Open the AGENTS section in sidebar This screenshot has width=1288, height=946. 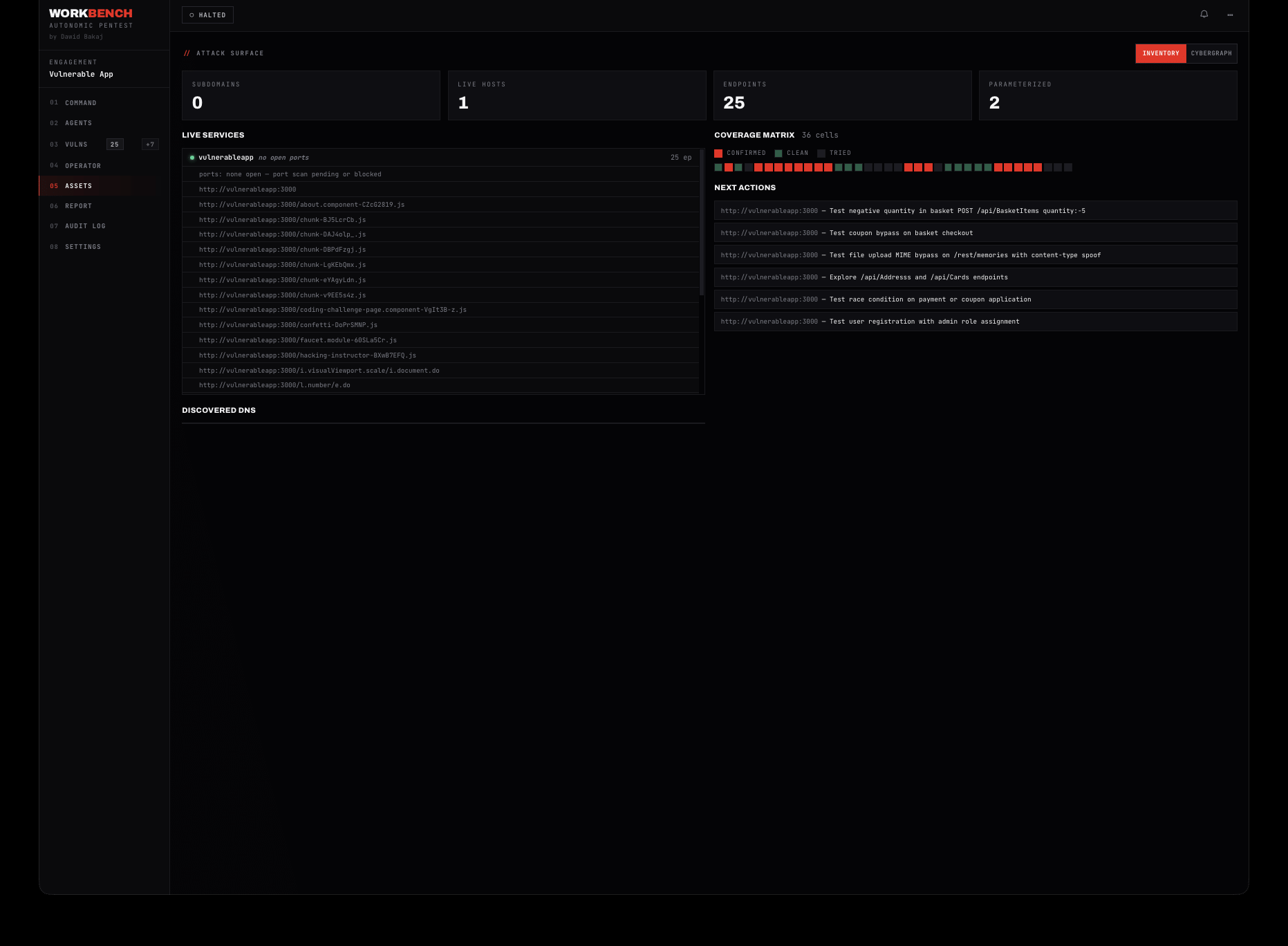(x=104, y=123)
